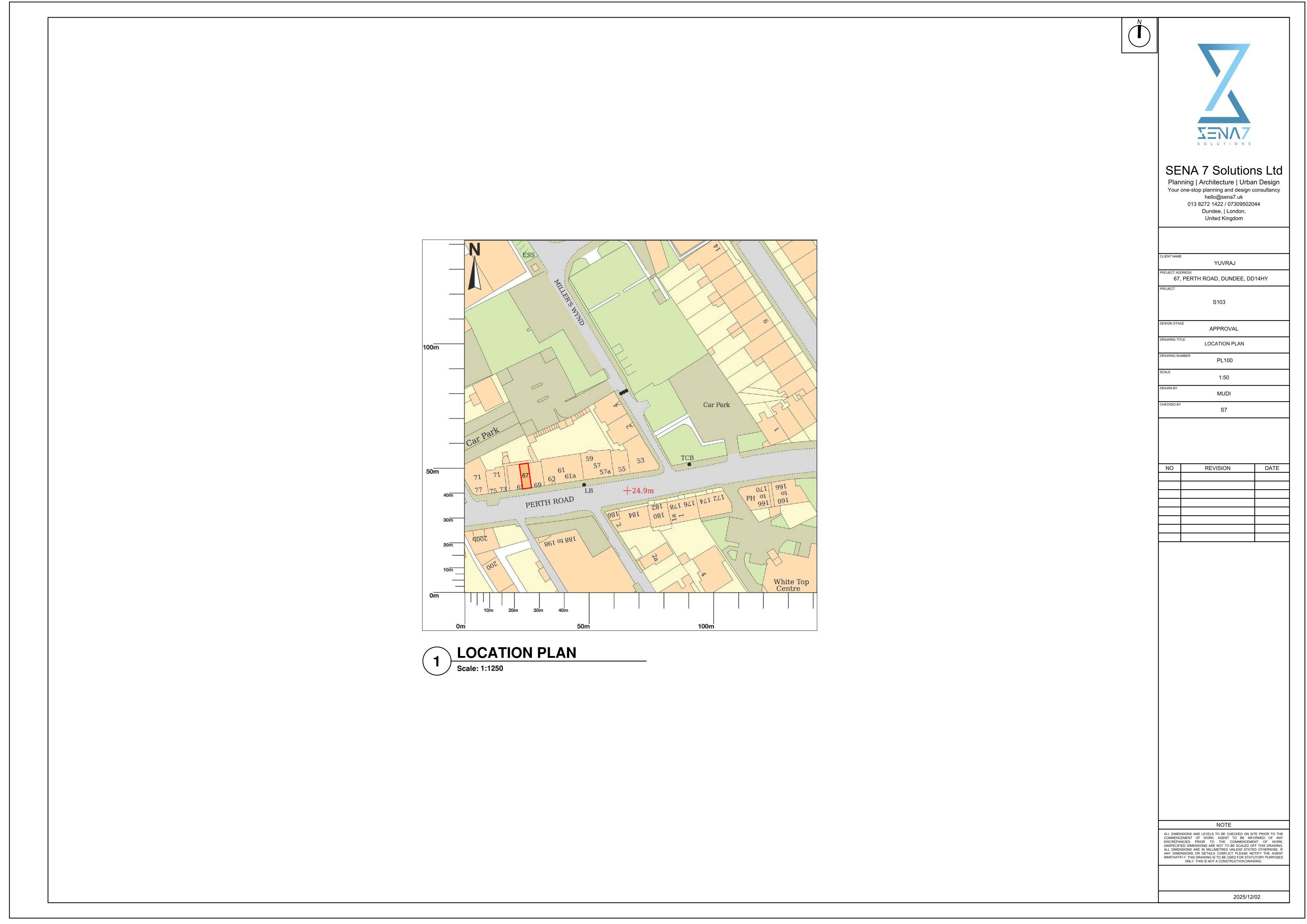This screenshot has height=924, width=1307.
Task: Click the PH label on map
Action: click(x=750, y=498)
